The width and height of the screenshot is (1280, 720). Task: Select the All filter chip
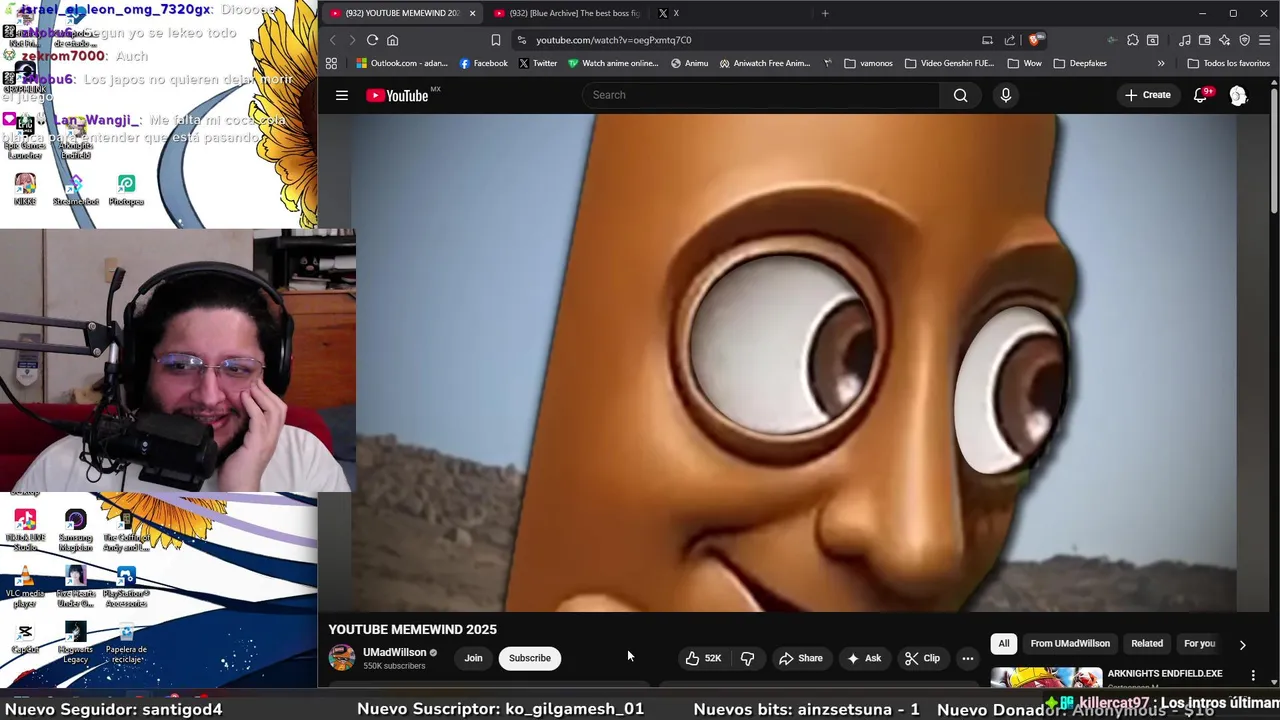[1003, 644]
